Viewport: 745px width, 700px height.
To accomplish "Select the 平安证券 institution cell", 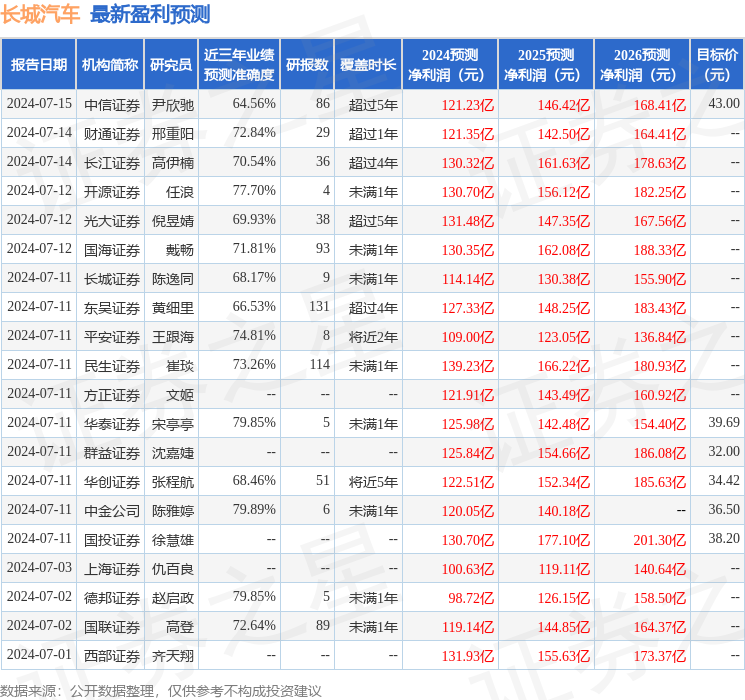I will (112, 337).
